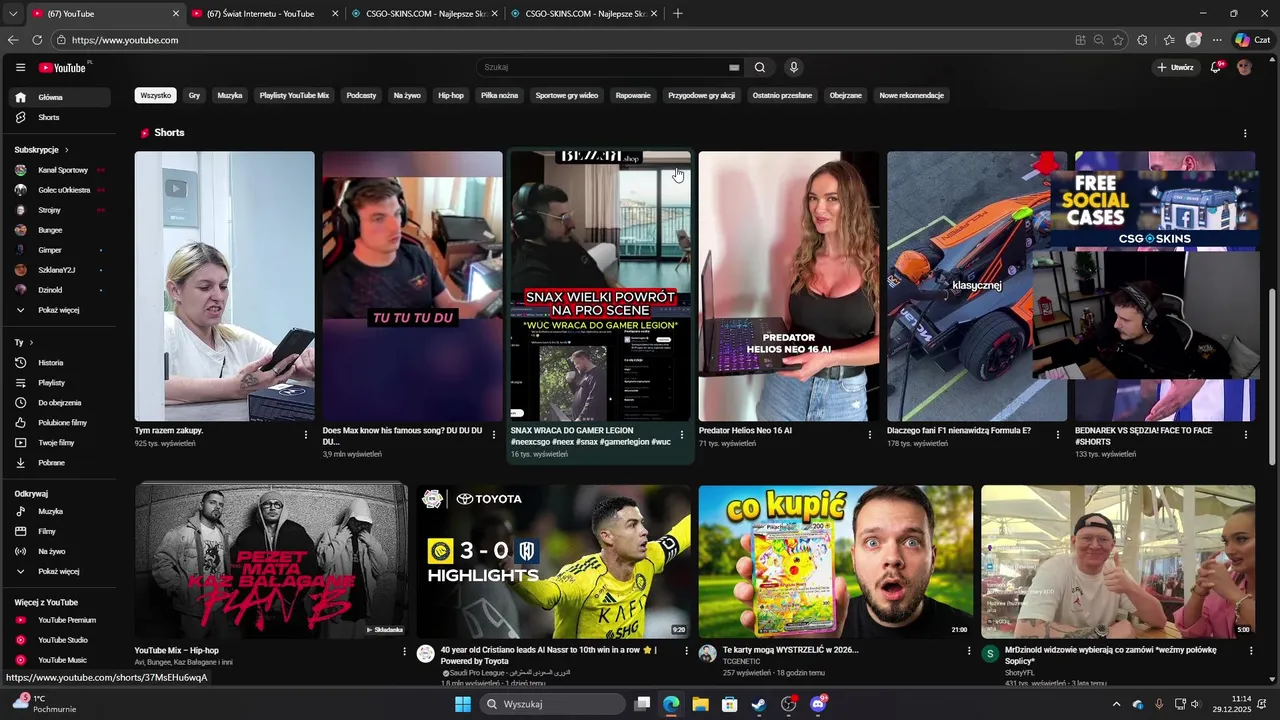Open the notifications bell
The width and height of the screenshot is (1280, 720).
click(x=1216, y=67)
